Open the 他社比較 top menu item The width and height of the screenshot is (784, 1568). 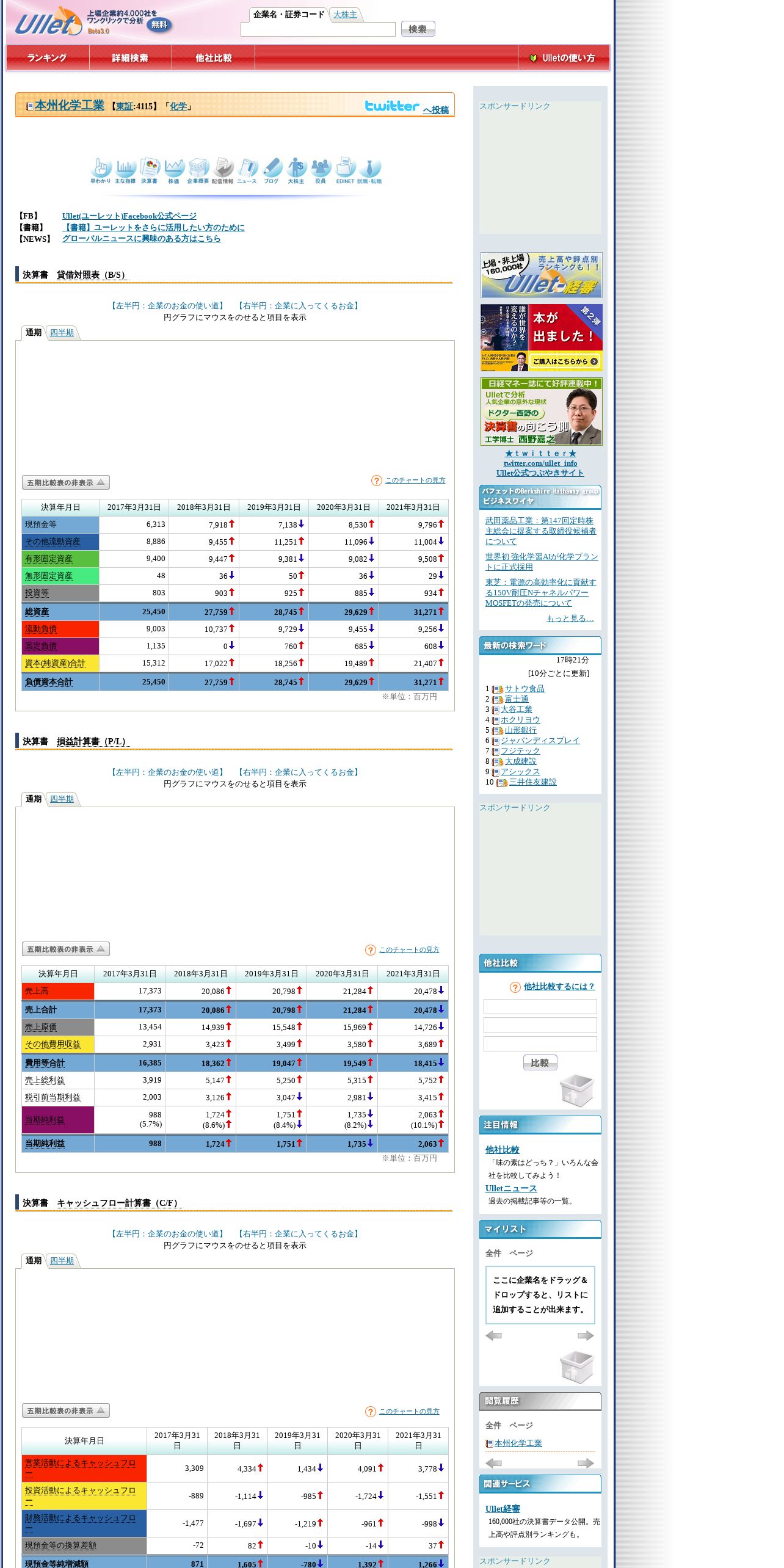pyautogui.click(x=213, y=58)
